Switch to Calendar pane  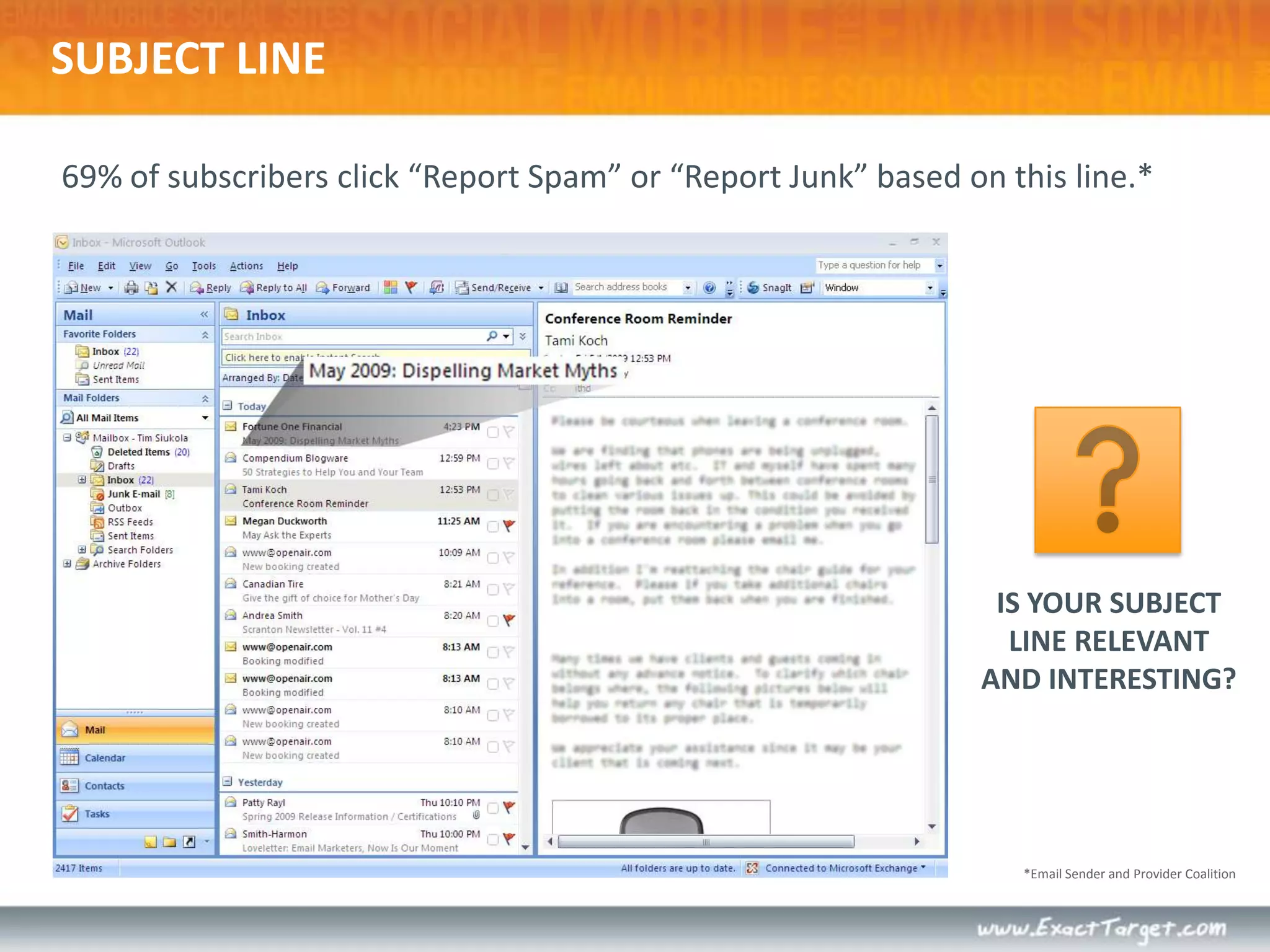(135, 758)
